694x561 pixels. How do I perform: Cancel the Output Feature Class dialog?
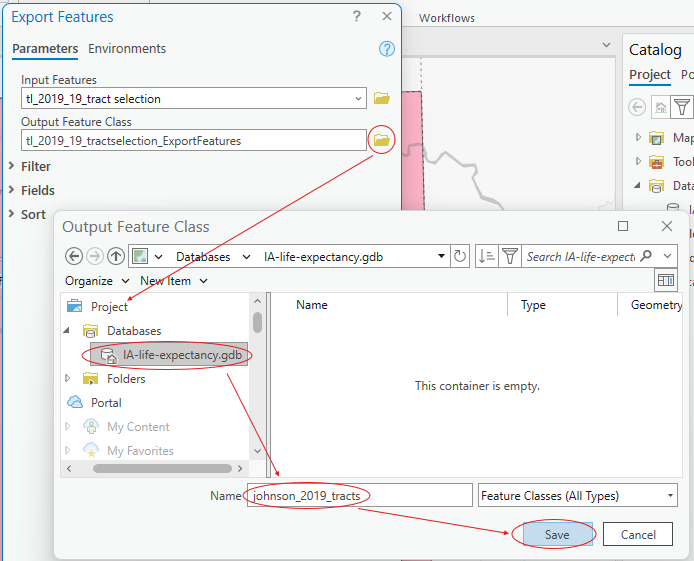pos(638,534)
